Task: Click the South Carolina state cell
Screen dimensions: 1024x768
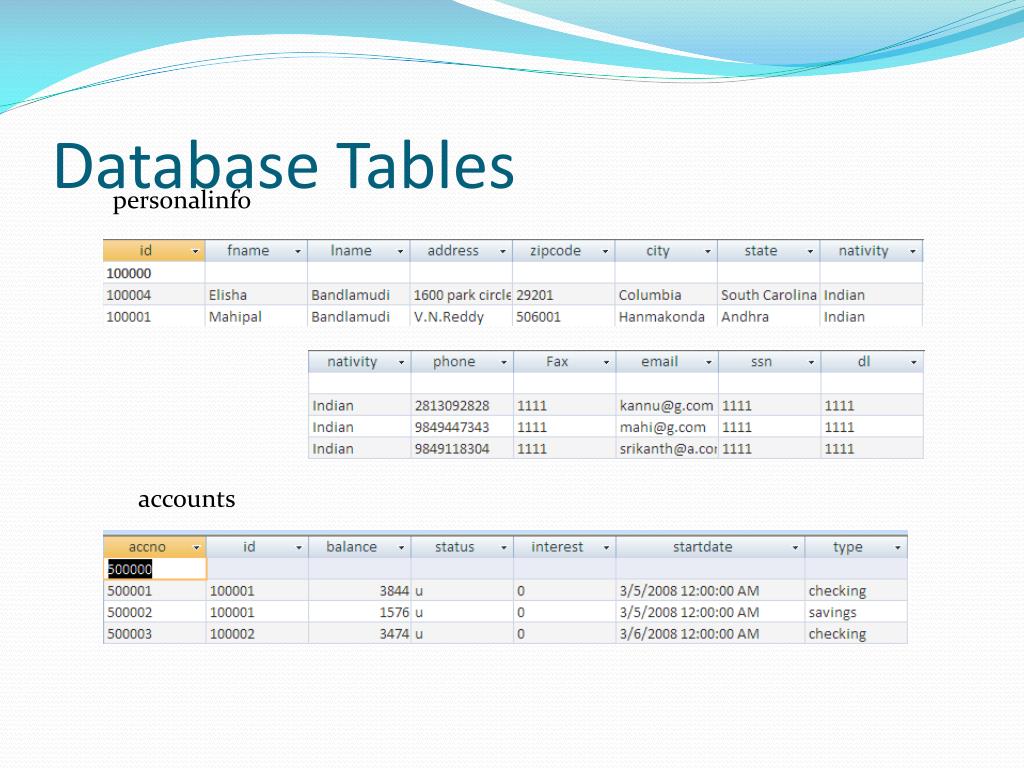Action: 769,295
